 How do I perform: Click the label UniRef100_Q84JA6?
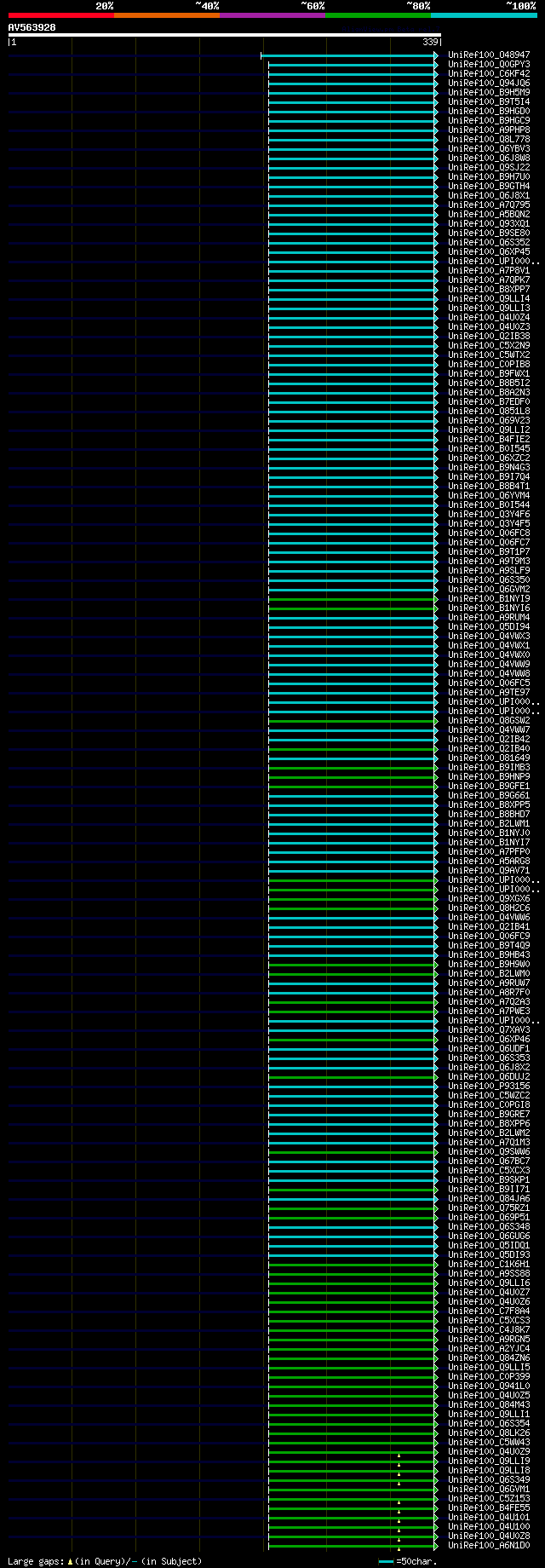489,1198
